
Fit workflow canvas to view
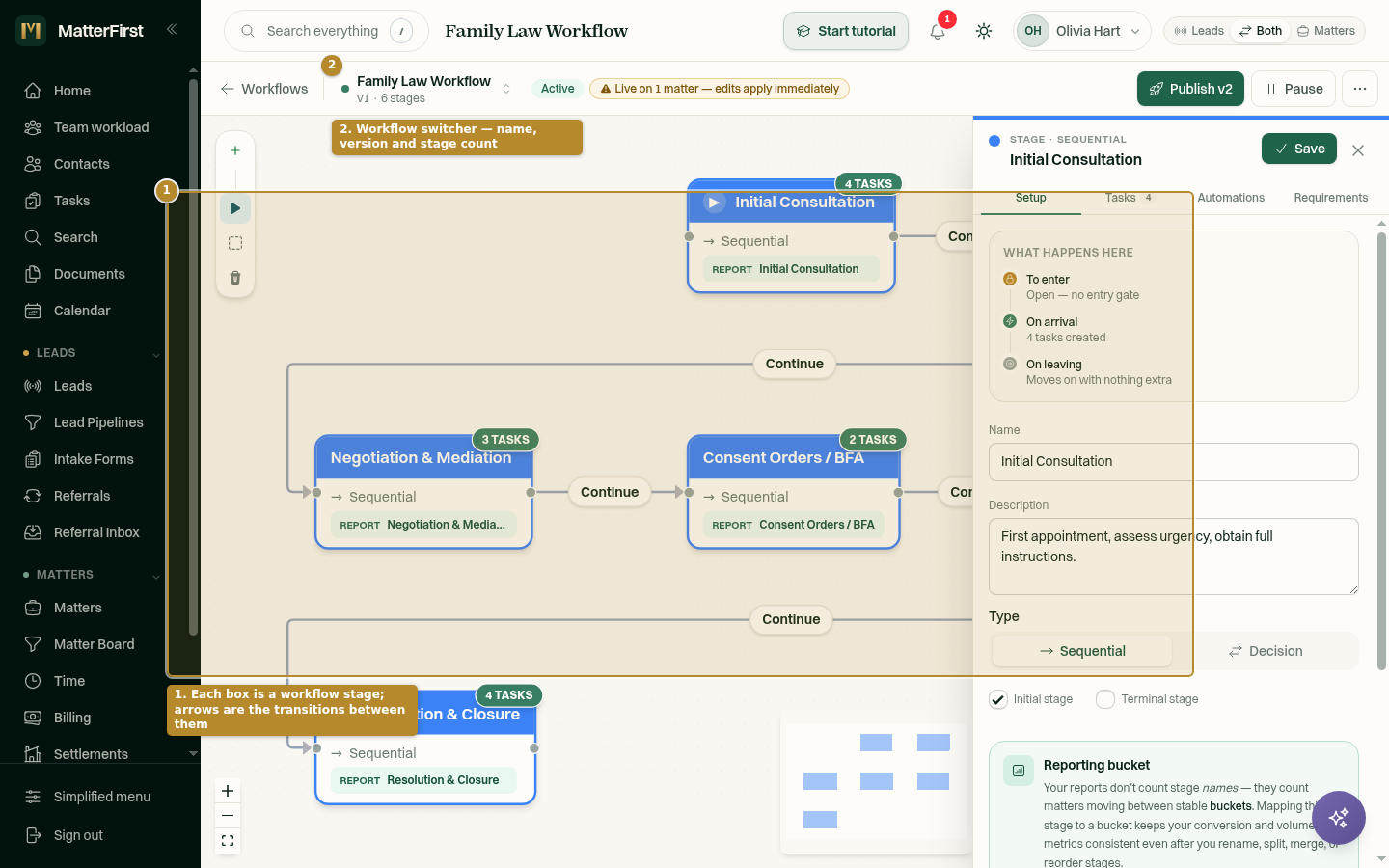(228, 841)
